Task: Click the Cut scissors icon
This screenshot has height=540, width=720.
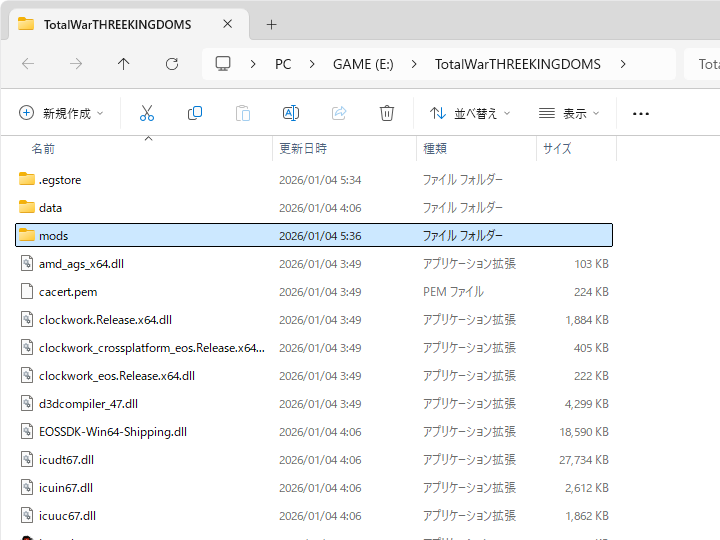Action: 147,113
